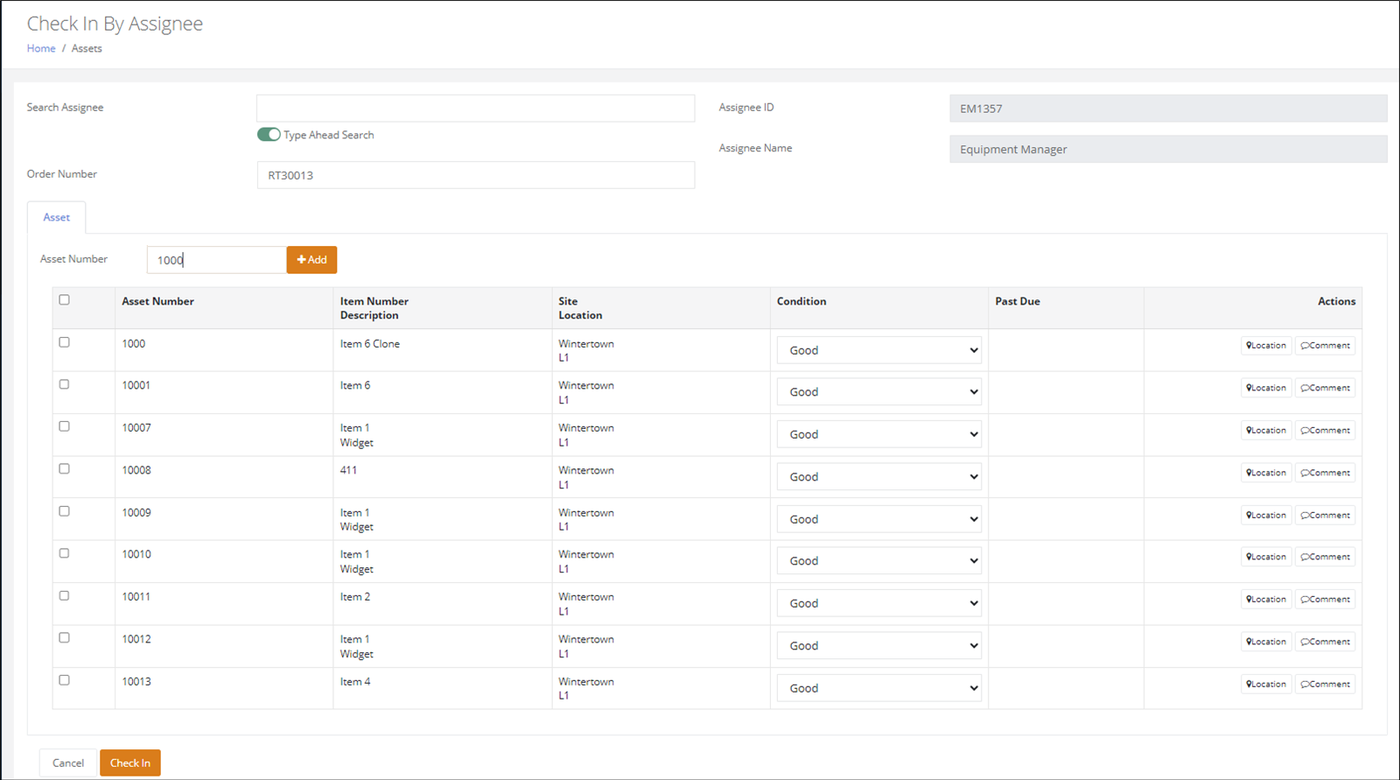The width and height of the screenshot is (1400, 780).
Task: Click the Search Assignee input field
Action: point(476,108)
